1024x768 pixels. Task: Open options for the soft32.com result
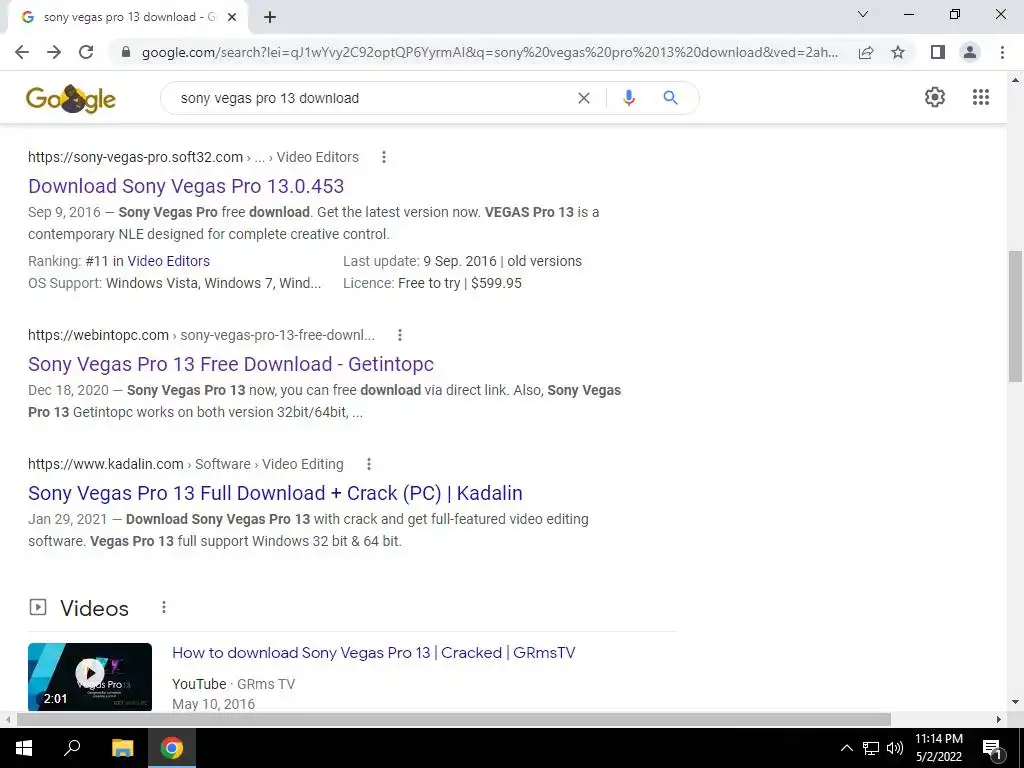point(384,157)
